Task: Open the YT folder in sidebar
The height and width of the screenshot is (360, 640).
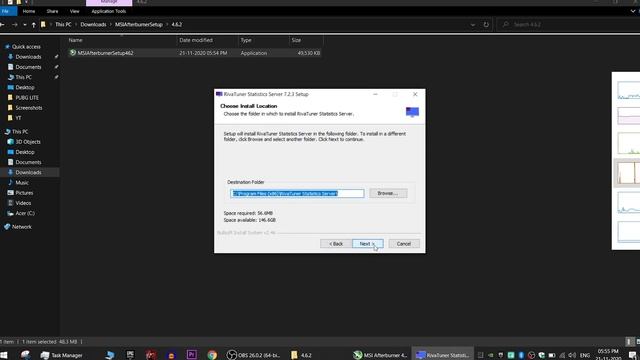Action: pos(18,118)
